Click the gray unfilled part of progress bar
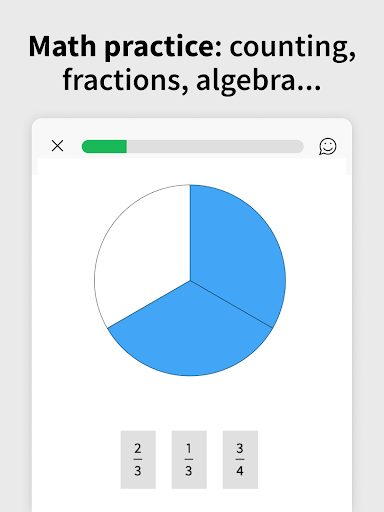The height and width of the screenshot is (512, 384). point(215,147)
